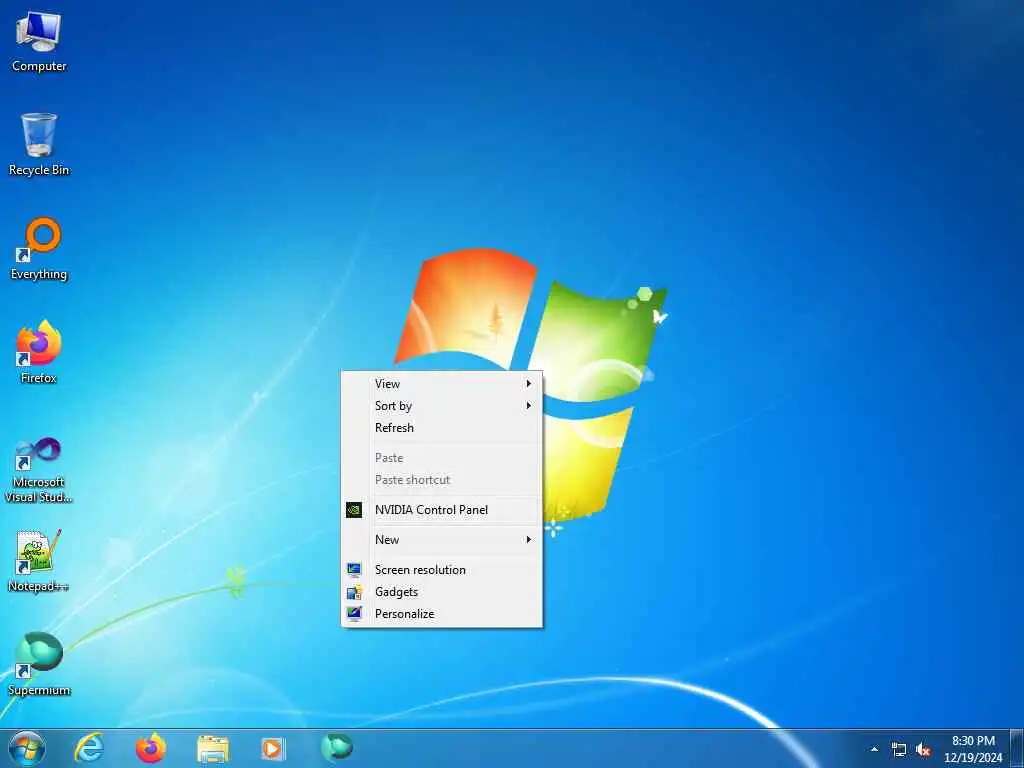Open the New submenu
1024x768 pixels.
pyautogui.click(x=442, y=539)
